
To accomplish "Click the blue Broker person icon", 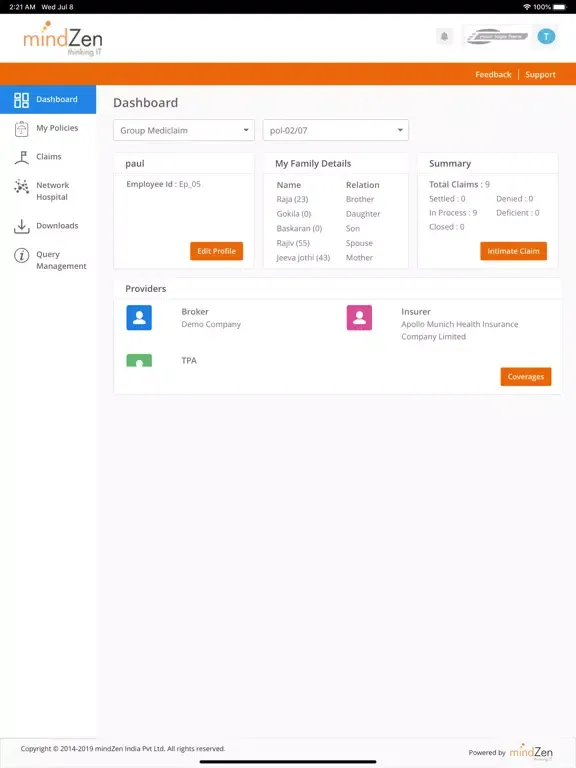I will tap(139, 317).
